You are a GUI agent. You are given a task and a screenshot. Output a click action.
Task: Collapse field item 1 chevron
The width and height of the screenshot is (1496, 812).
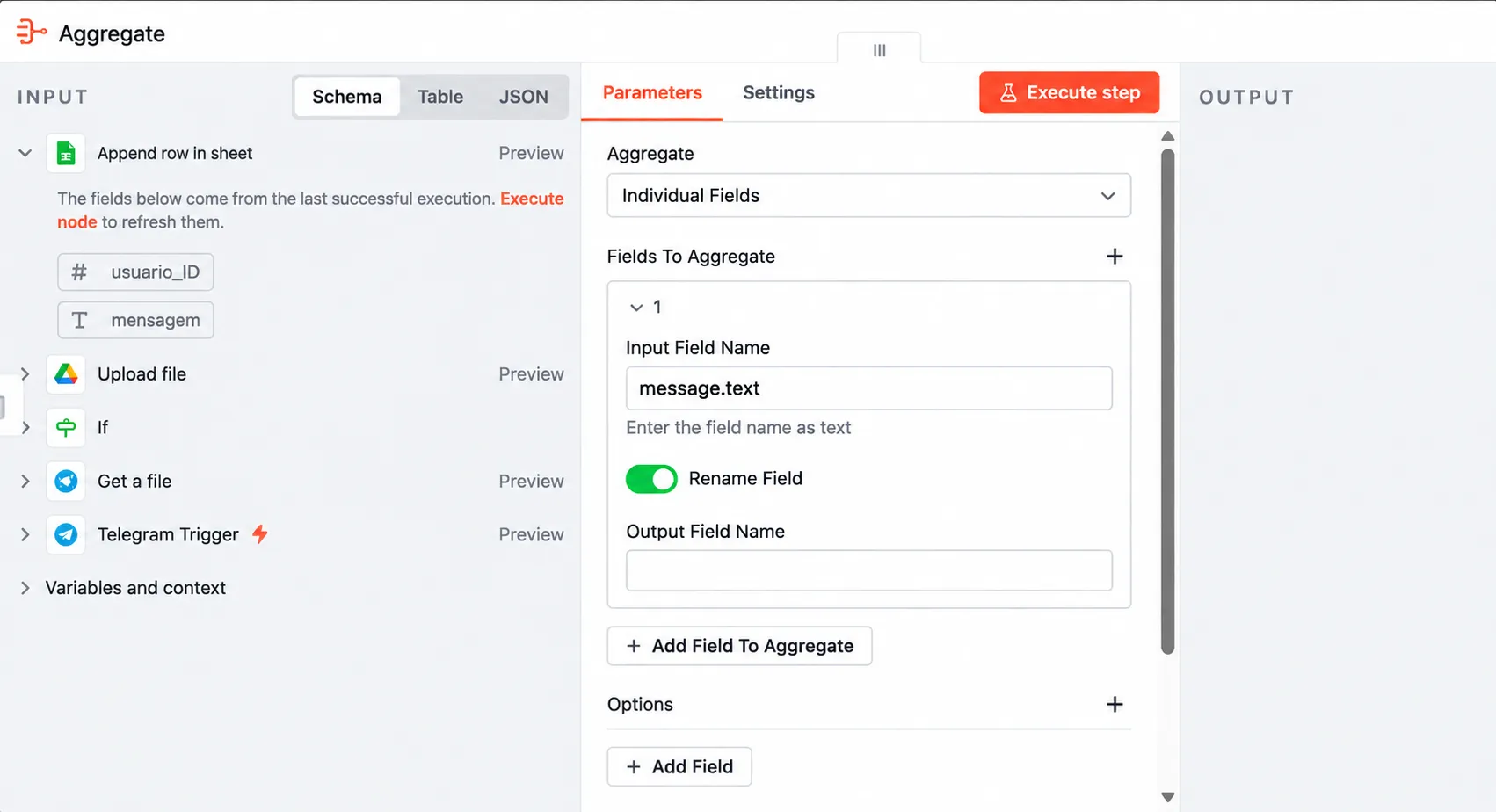[636, 308]
